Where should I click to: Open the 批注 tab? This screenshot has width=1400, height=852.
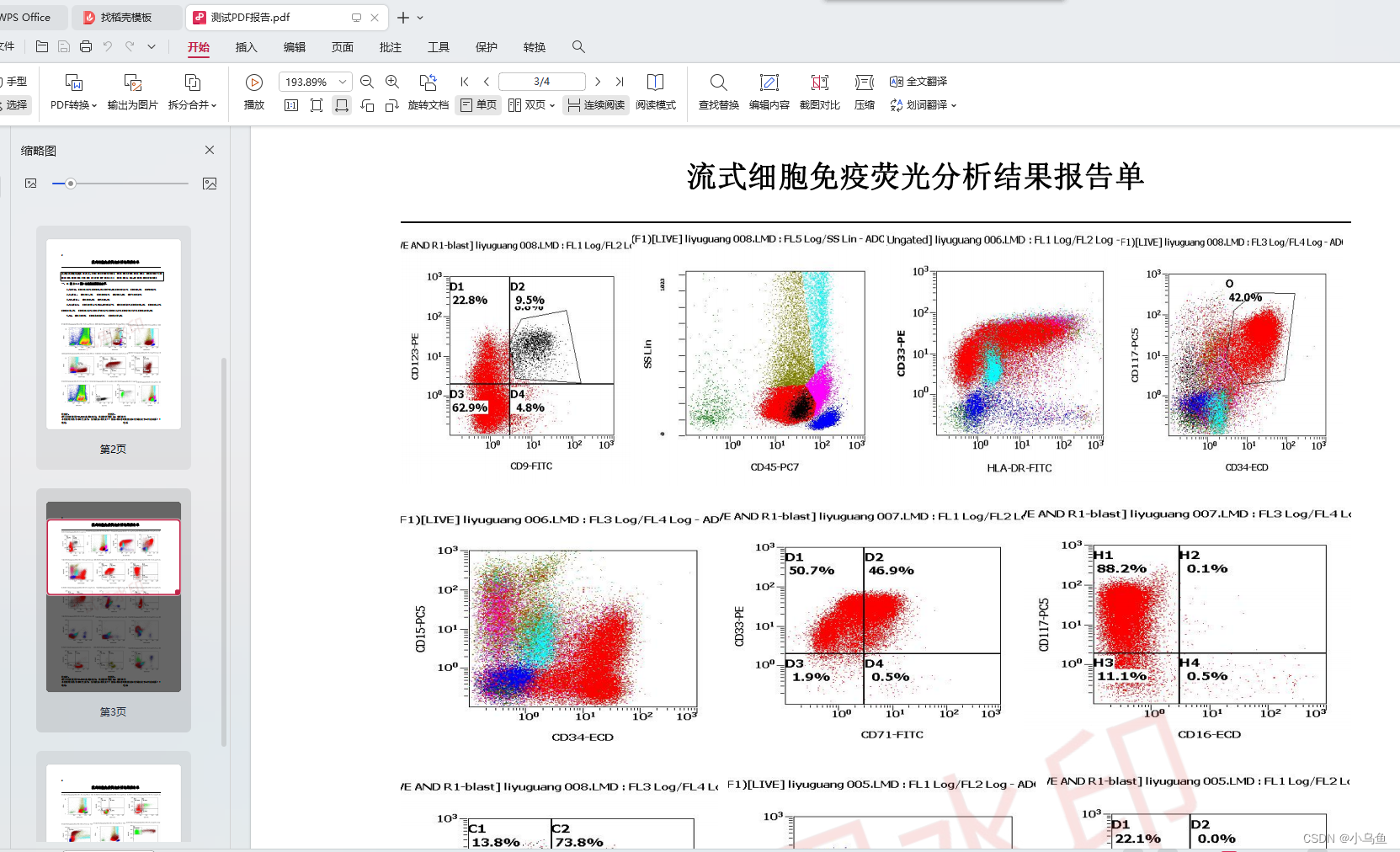tap(391, 47)
